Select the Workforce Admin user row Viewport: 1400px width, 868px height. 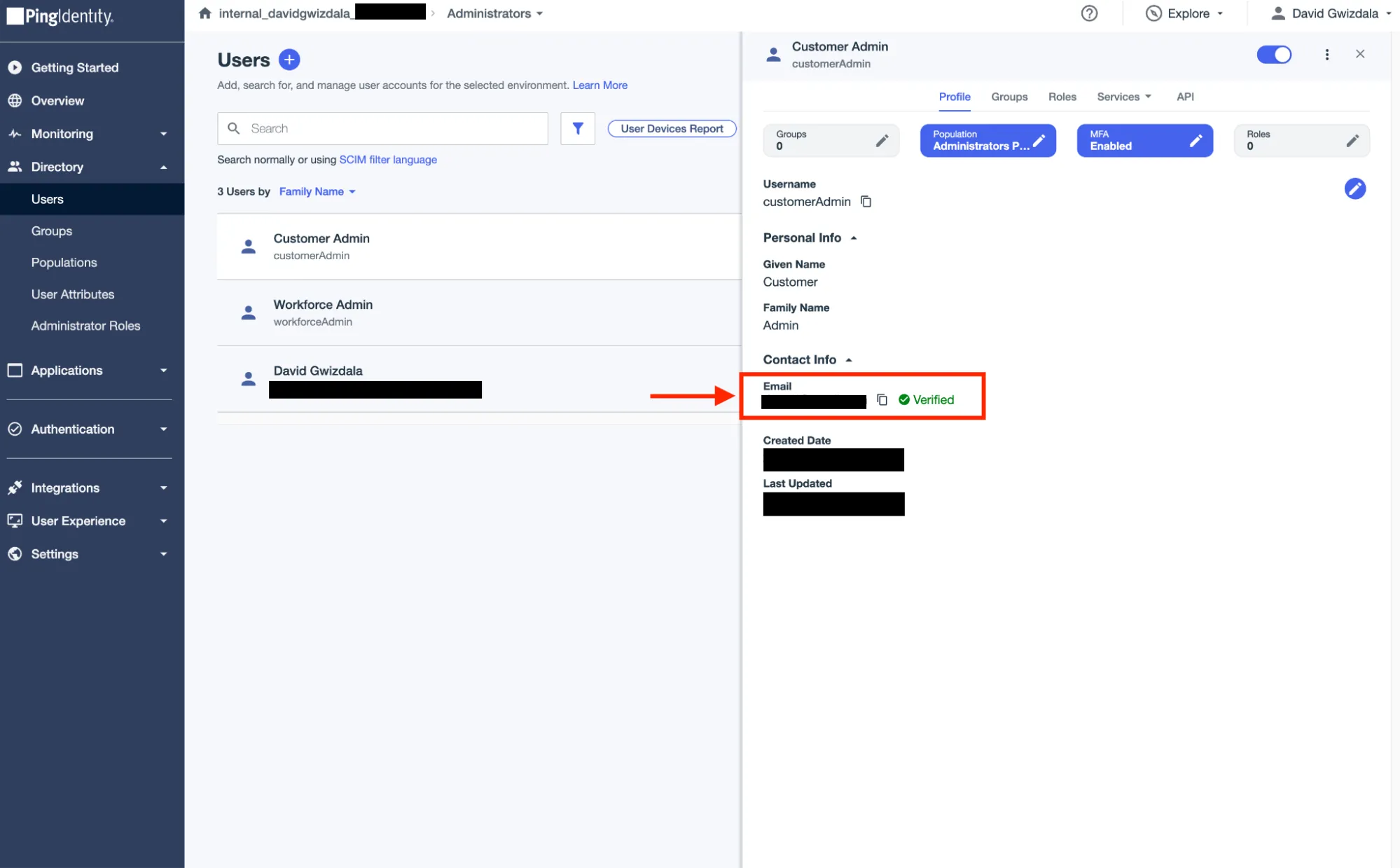(479, 312)
